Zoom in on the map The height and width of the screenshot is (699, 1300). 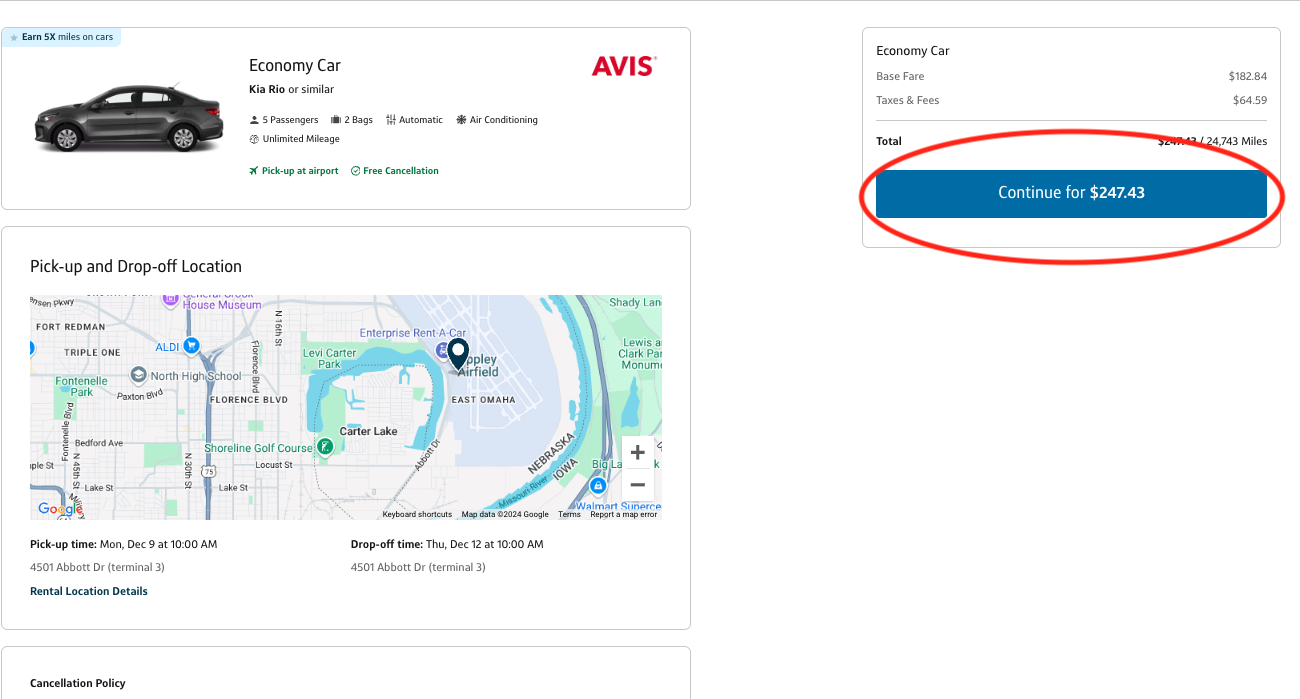637,452
